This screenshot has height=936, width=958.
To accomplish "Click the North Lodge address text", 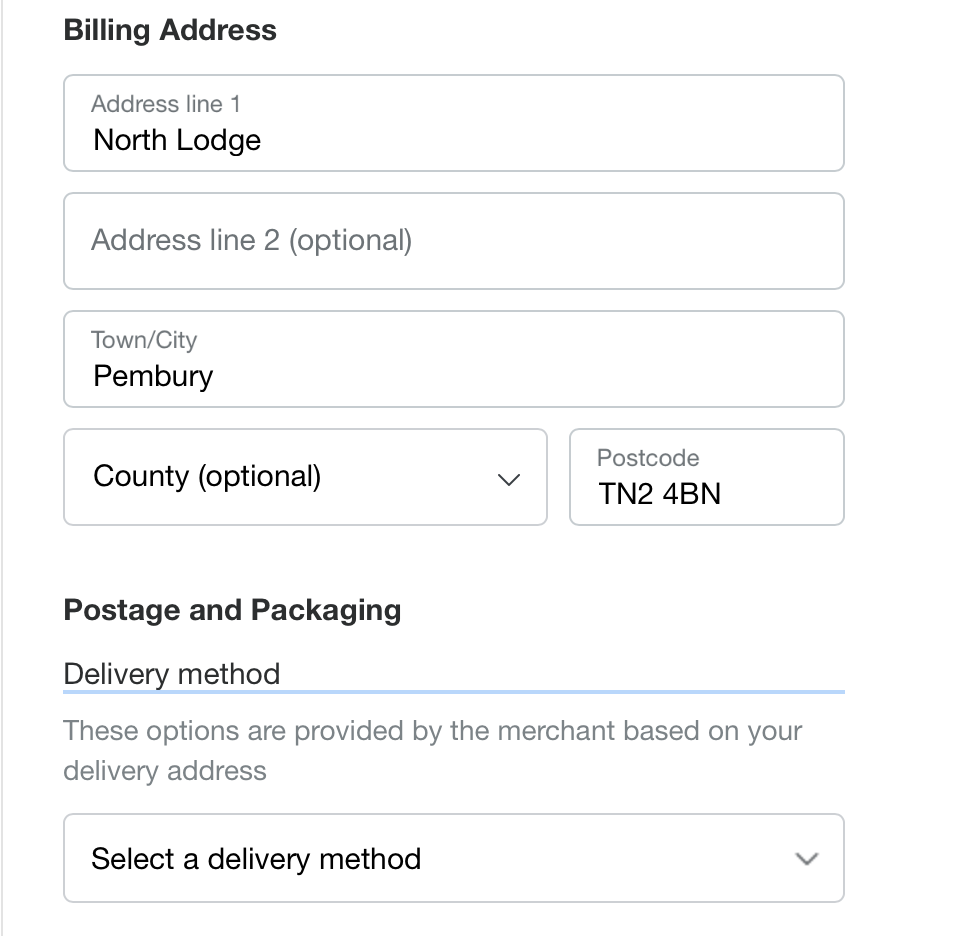I will click(177, 140).
